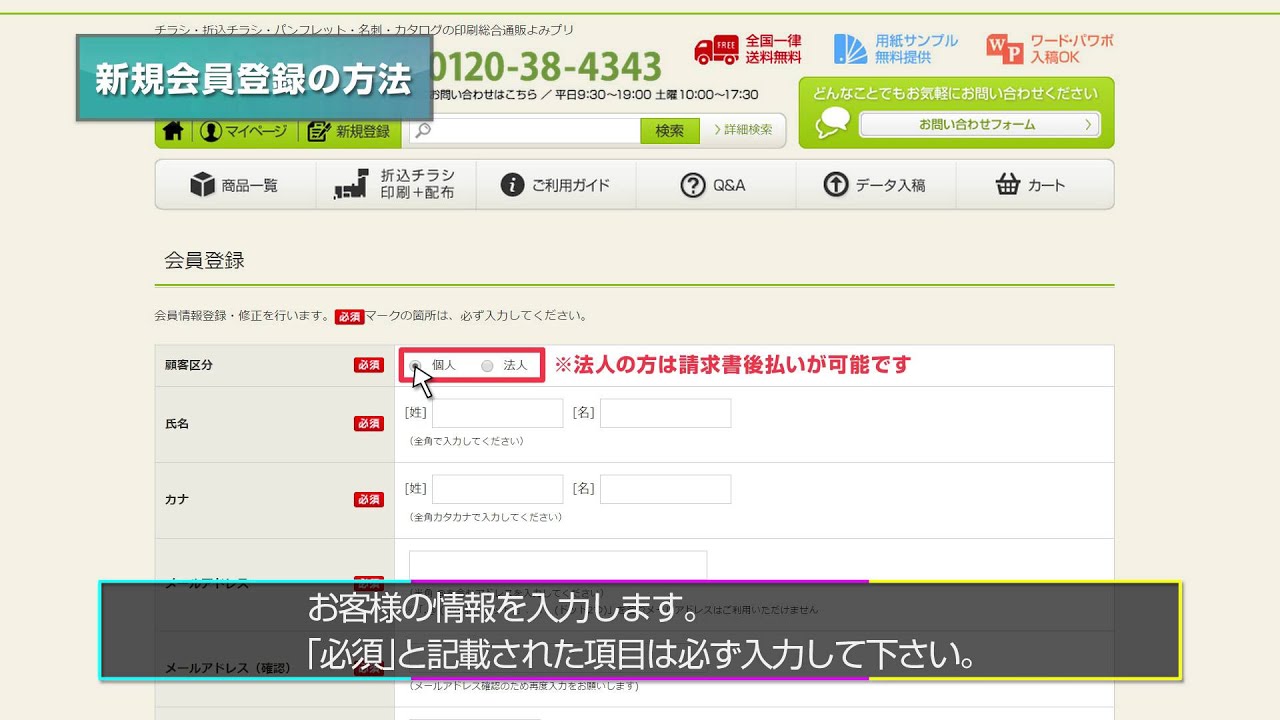Open 新規登録 in the green bar
Image resolution: width=1280 pixels, height=720 pixels.
(349, 131)
